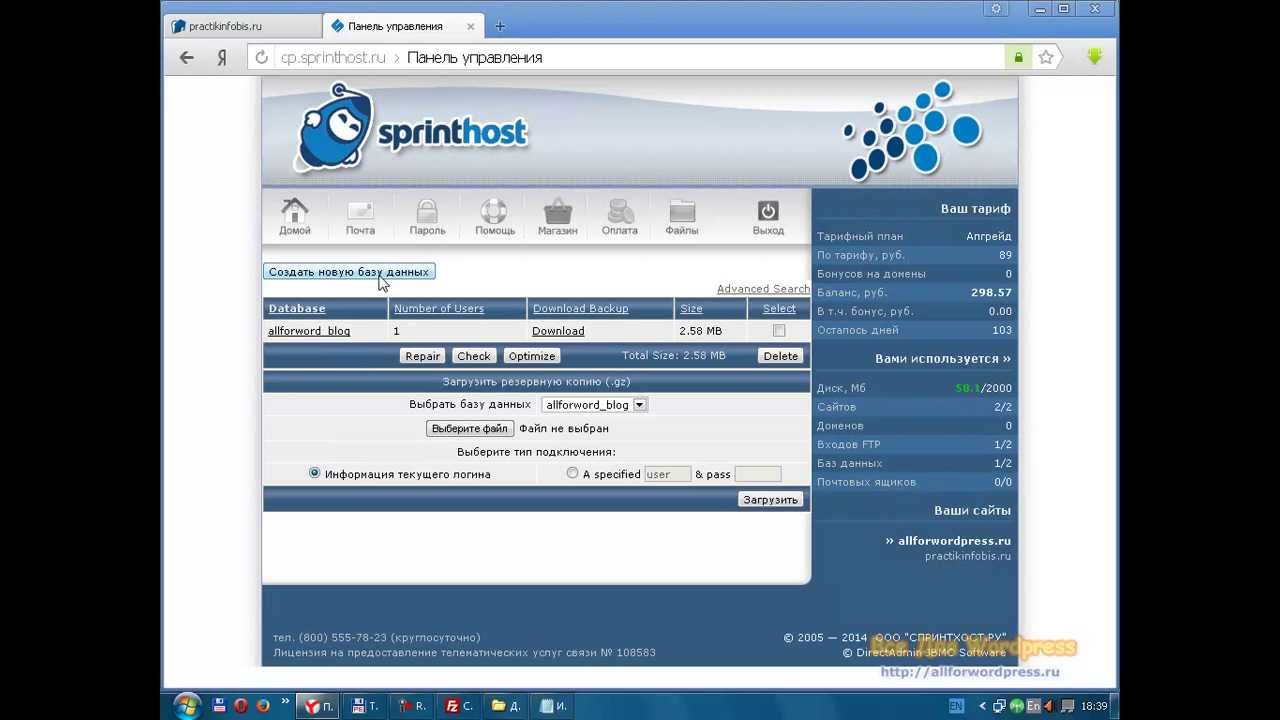Screen dimensions: 1280x720
Task: Open Выбрать базу данных dropdown
Action: pyautogui.click(x=594, y=405)
